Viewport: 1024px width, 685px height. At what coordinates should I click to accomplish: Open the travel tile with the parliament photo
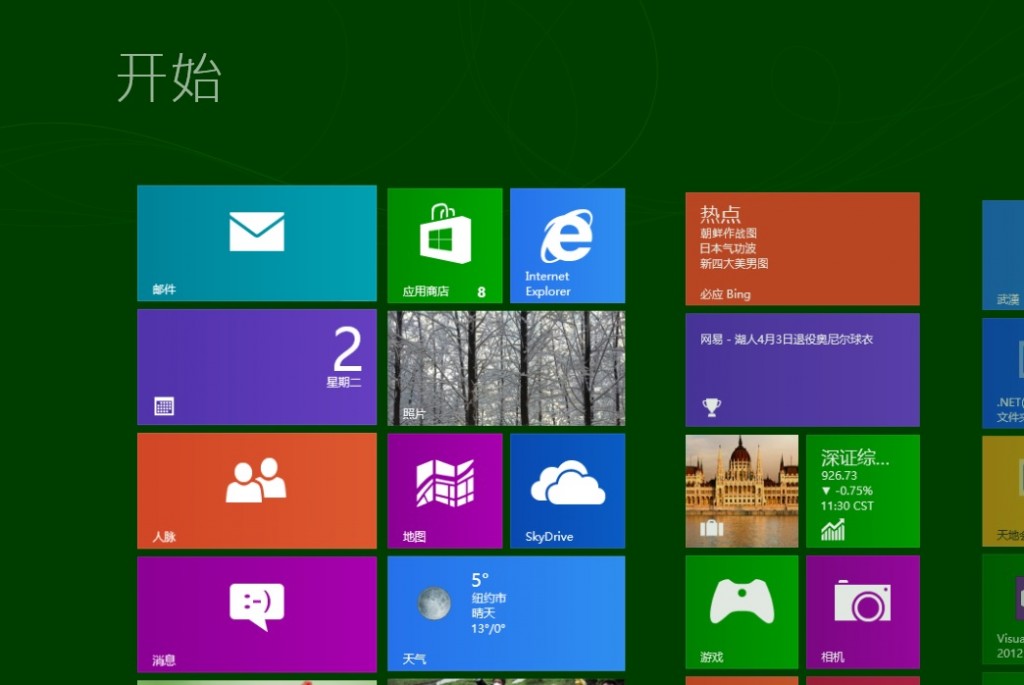(x=741, y=490)
